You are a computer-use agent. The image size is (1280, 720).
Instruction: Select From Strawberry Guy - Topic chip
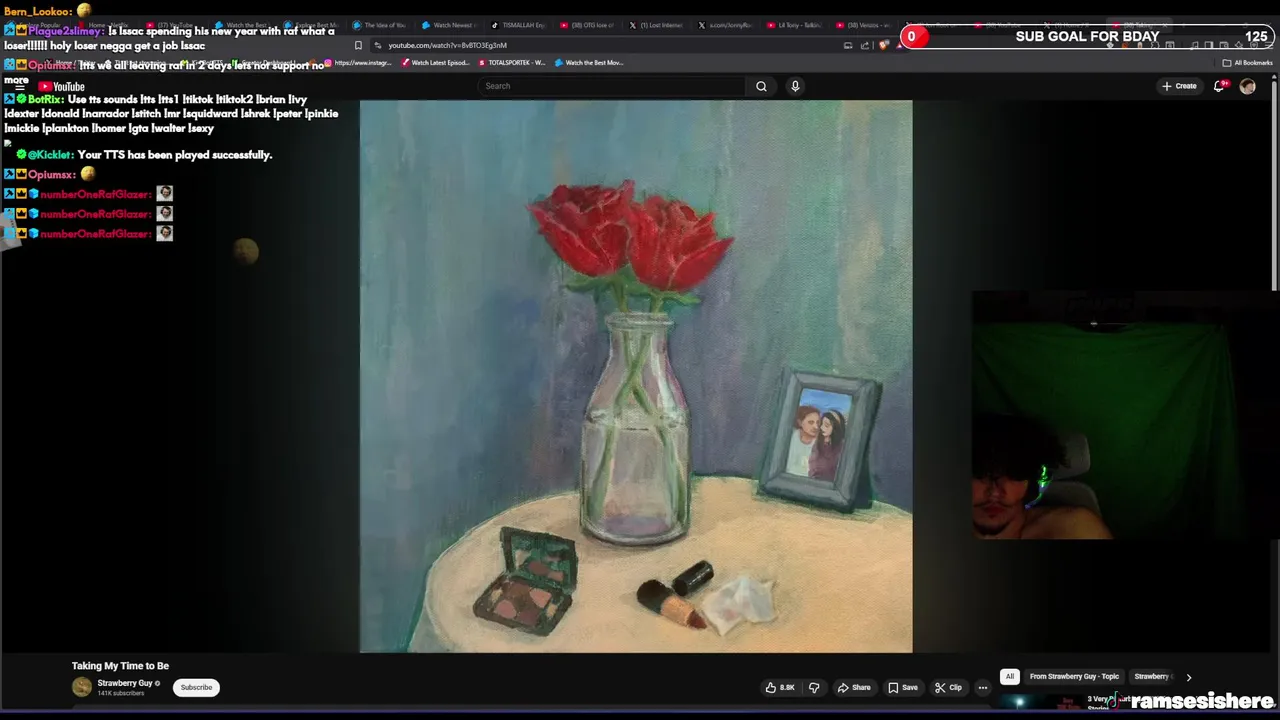click(1074, 676)
